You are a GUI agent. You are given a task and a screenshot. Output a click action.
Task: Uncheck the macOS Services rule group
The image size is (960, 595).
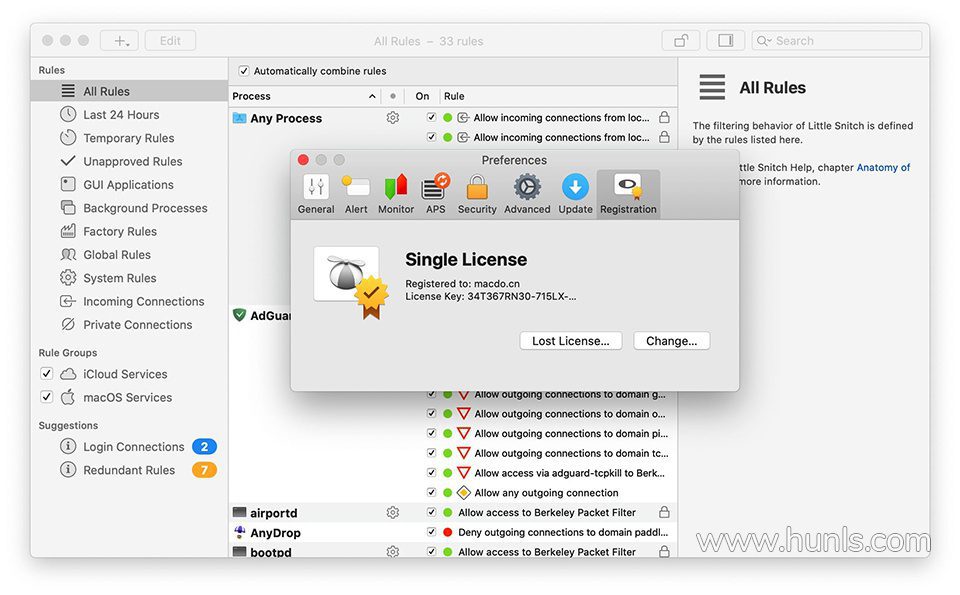coord(47,397)
